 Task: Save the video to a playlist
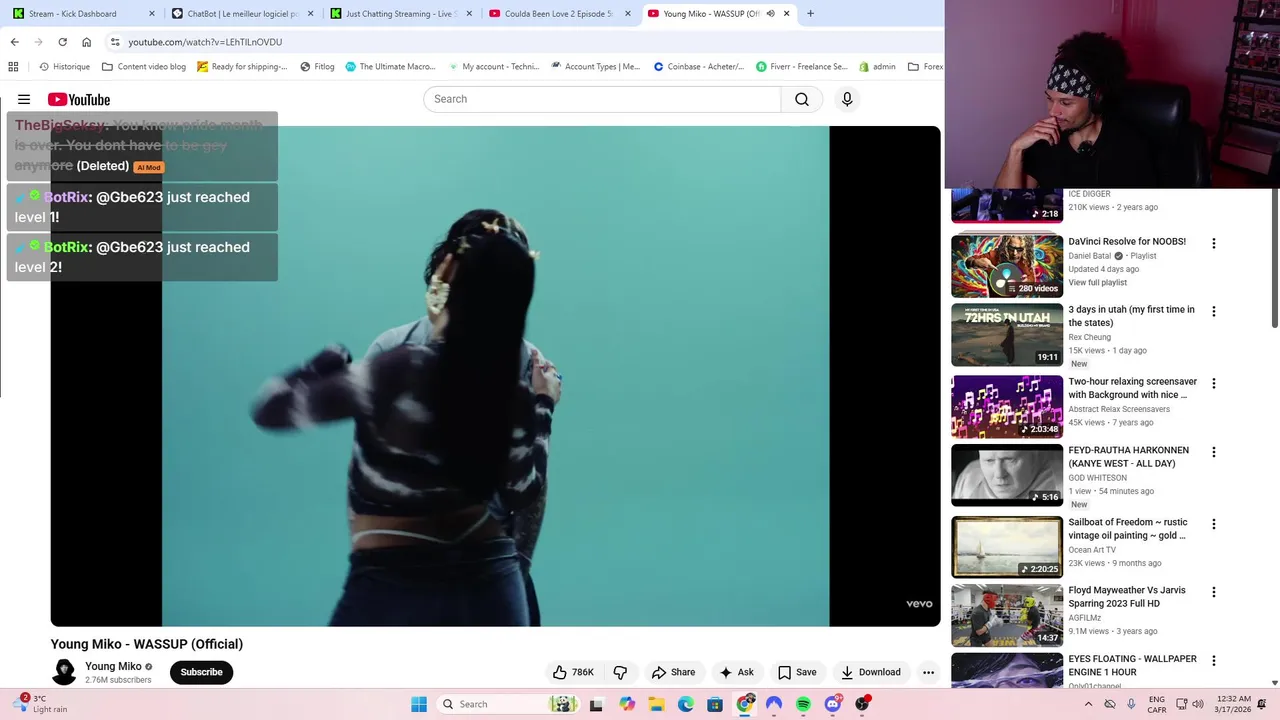(797, 672)
